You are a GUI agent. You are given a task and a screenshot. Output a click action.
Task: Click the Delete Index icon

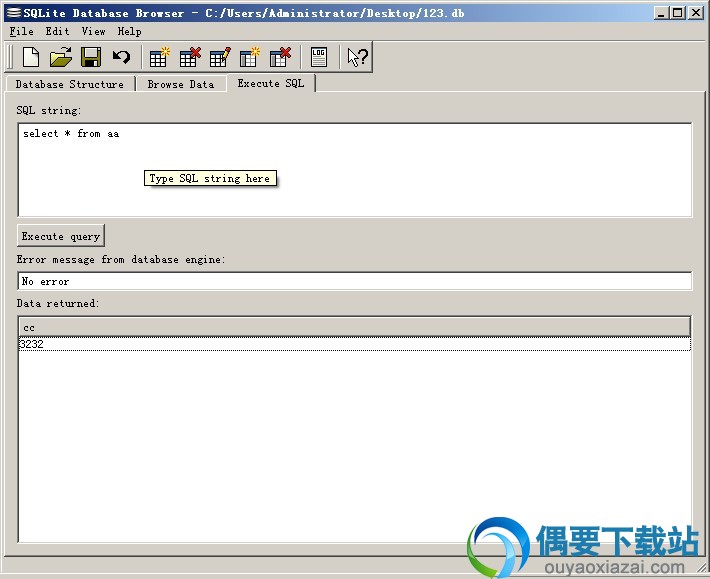(280, 57)
